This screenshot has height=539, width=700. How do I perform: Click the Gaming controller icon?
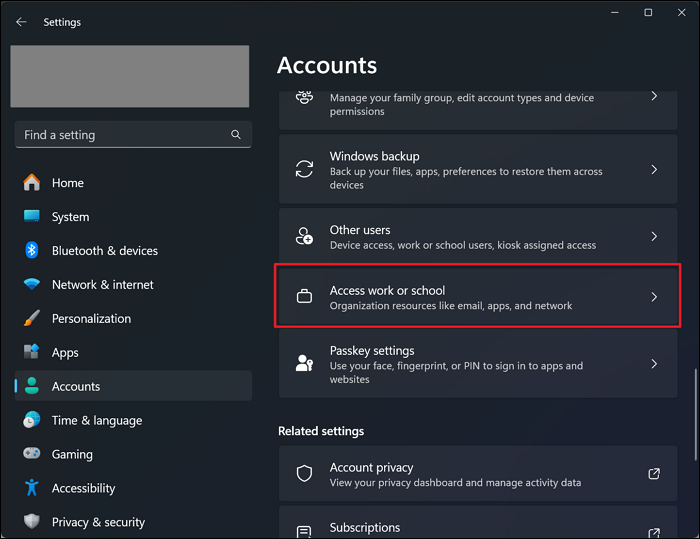[32, 455]
